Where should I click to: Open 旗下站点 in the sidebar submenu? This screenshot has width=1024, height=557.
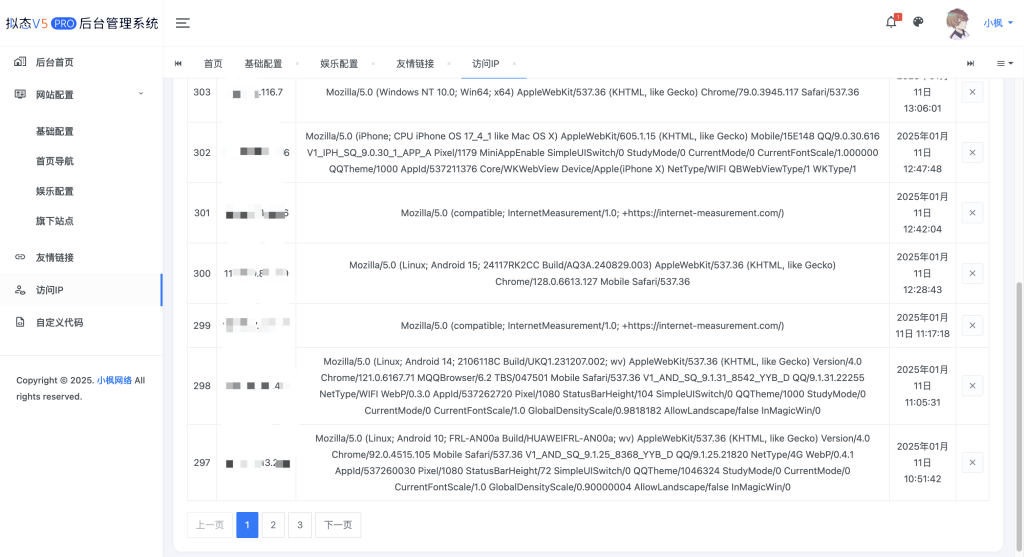[55, 221]
